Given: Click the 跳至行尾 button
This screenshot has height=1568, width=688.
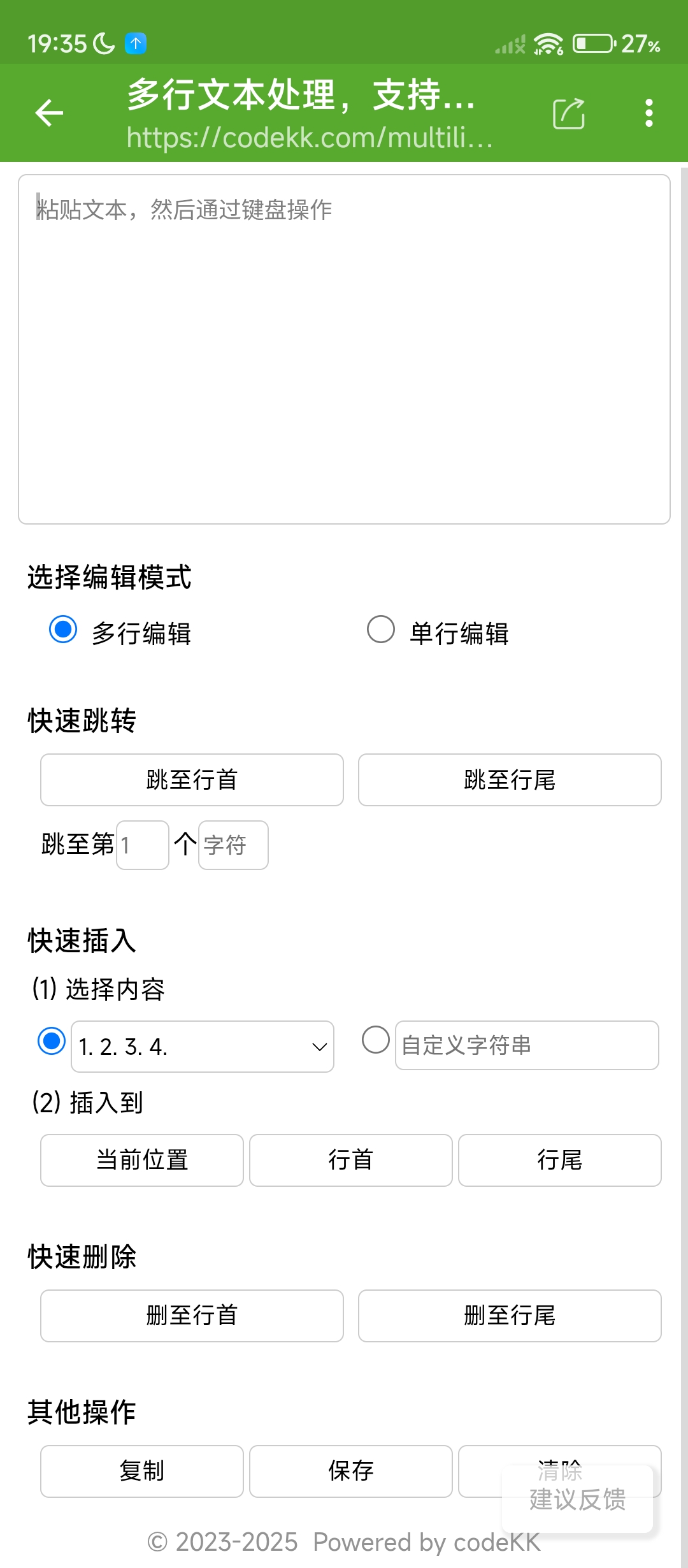Looking at the screenshot, I should [510, 780].
